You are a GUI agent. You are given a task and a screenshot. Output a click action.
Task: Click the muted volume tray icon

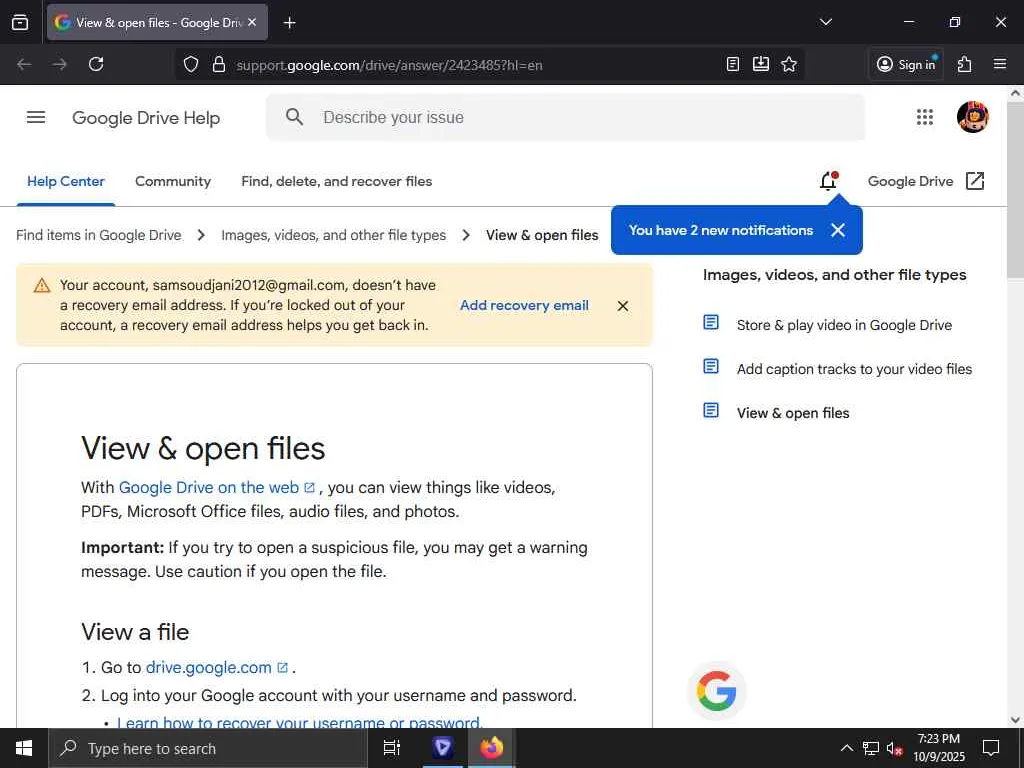[894, 748]
